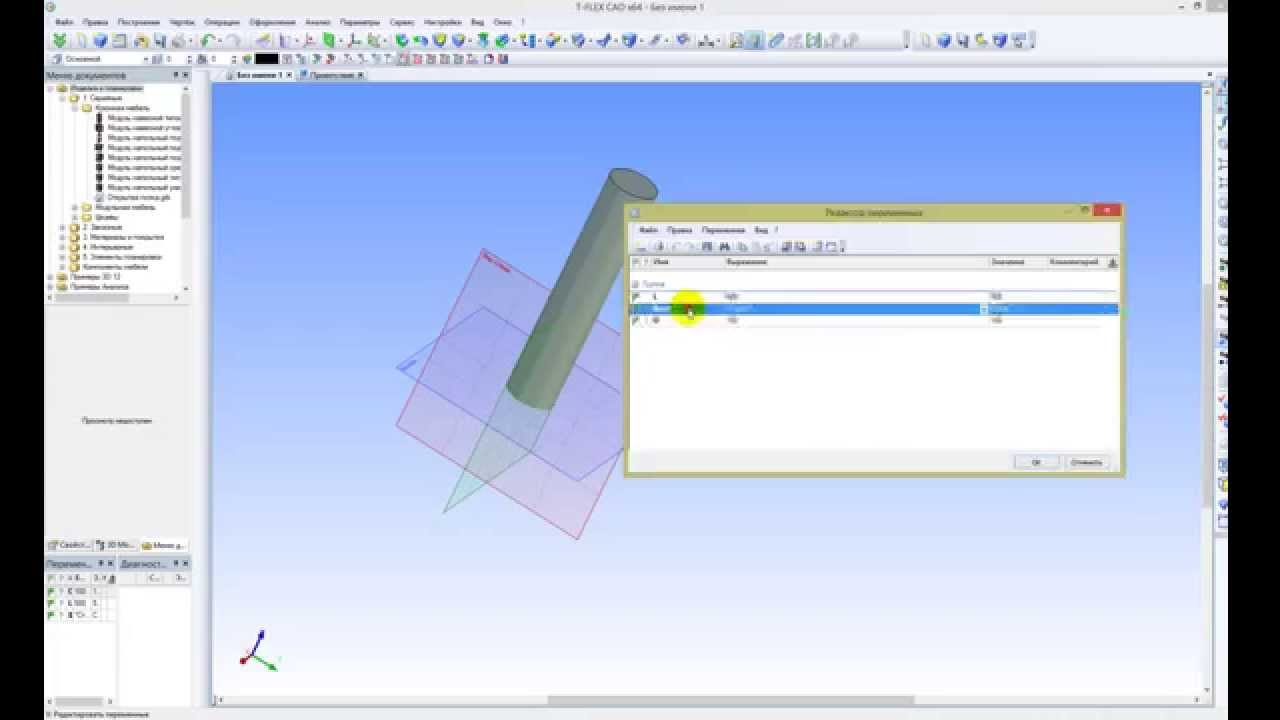Viewport: 1280px width, 720px height.
Task: Click the coordinate axes tool icon
Action: [x=353, y=41]
